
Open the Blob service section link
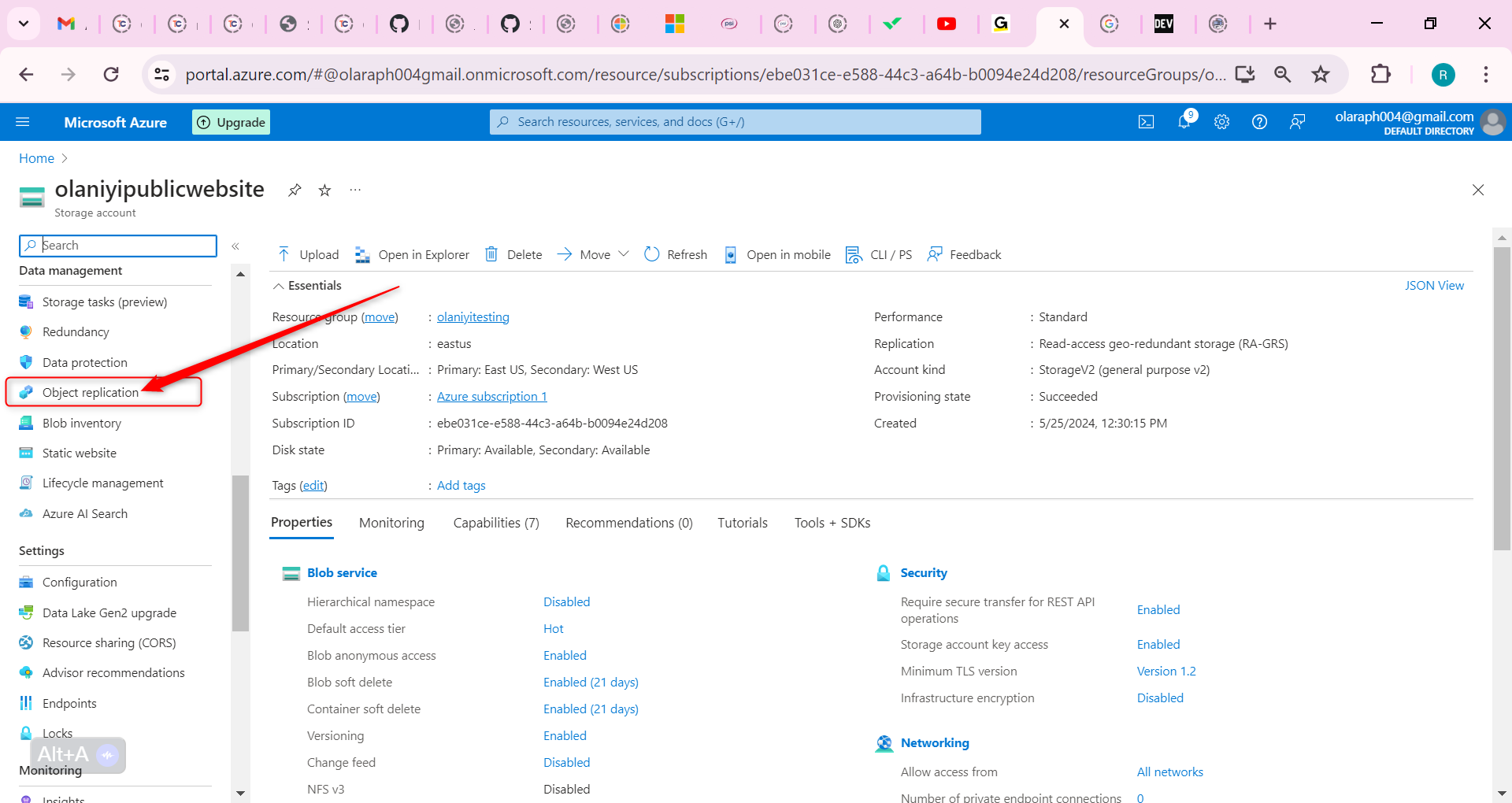tap(342, 573)
